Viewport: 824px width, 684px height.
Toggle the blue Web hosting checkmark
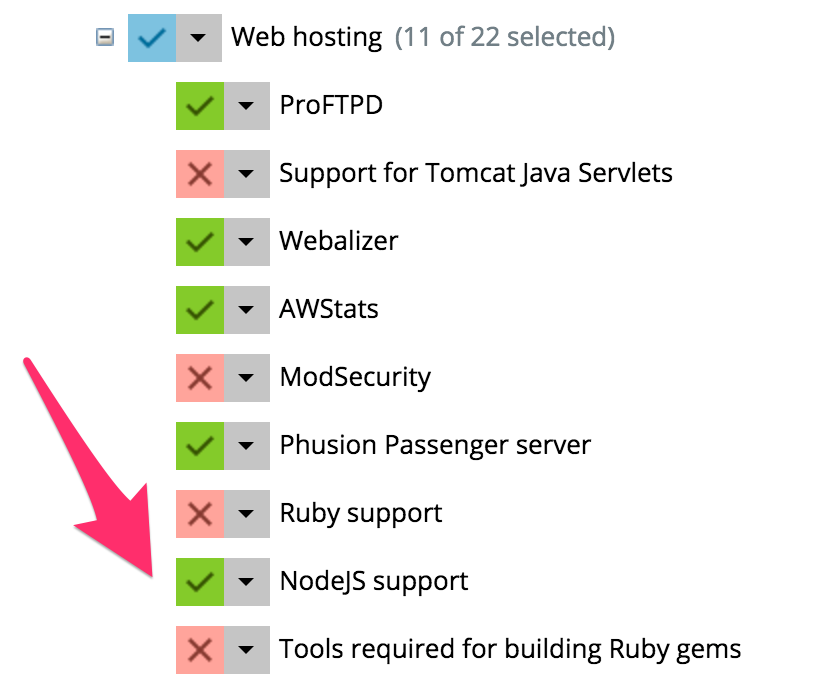(152, 38)
